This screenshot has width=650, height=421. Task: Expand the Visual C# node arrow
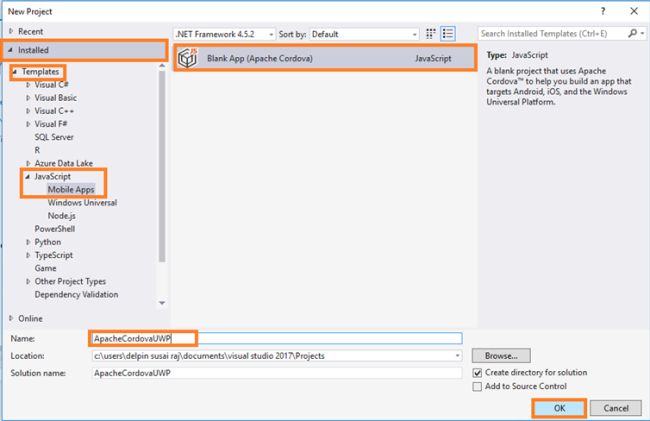pyautogui.click(x=28, y=85)
